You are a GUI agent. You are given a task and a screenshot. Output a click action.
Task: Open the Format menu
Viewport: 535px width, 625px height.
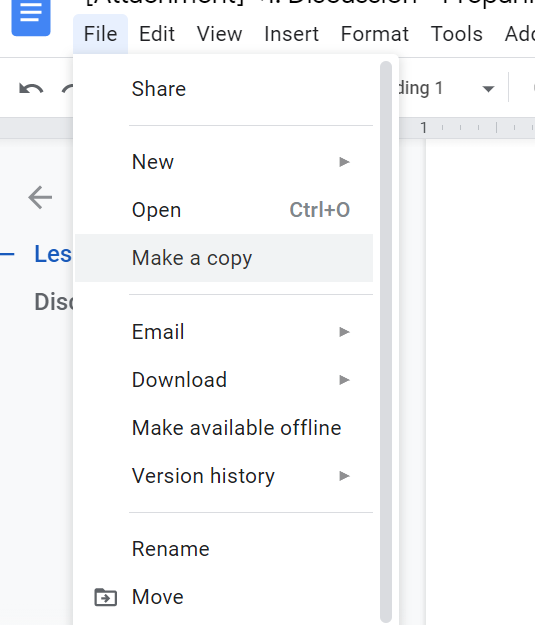click(x=375, y=34)
